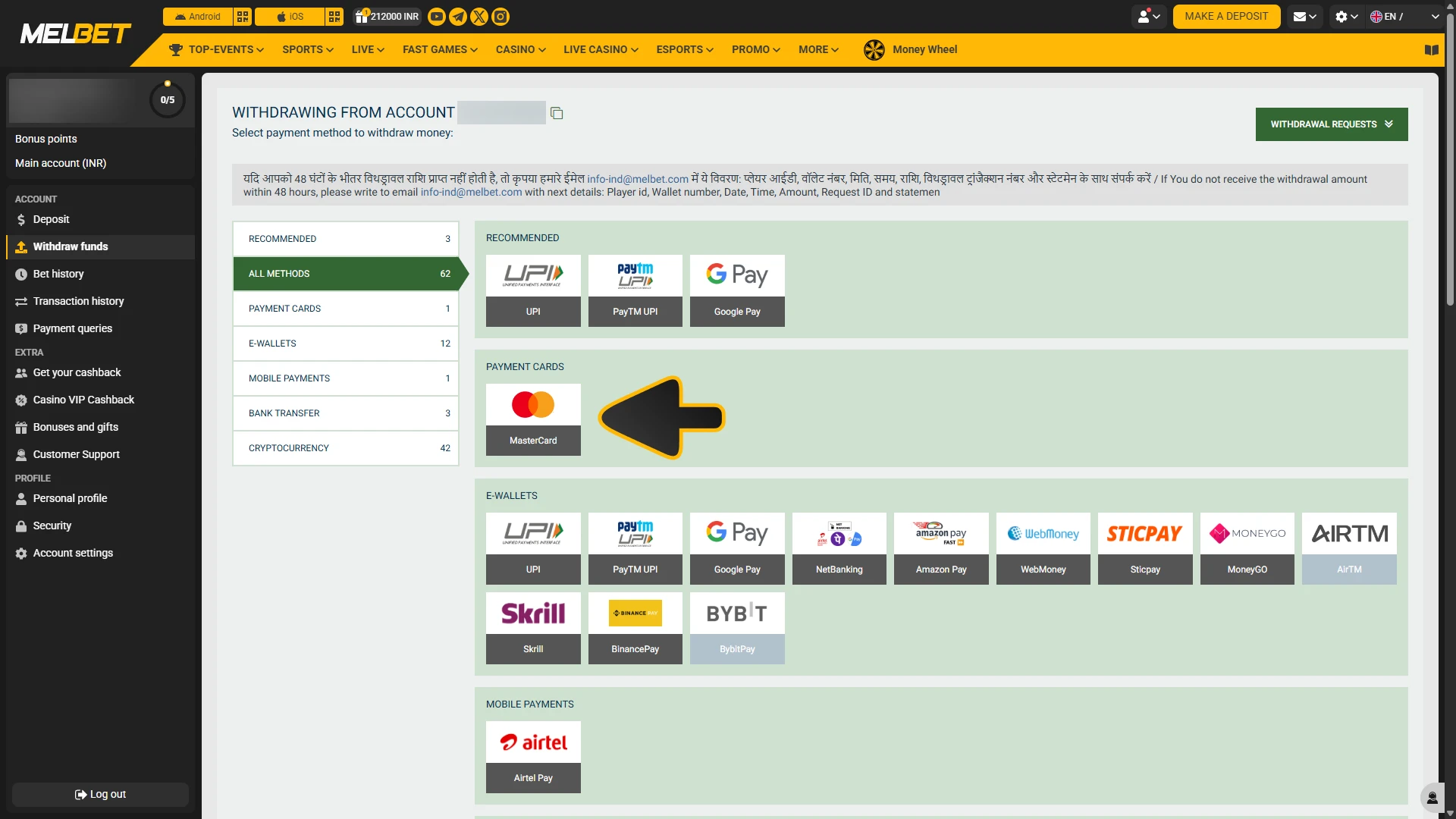Screen dimensions: 1456x819
Task: Select MoneyGO e-wallet
Action: (x=1247, y=548)
